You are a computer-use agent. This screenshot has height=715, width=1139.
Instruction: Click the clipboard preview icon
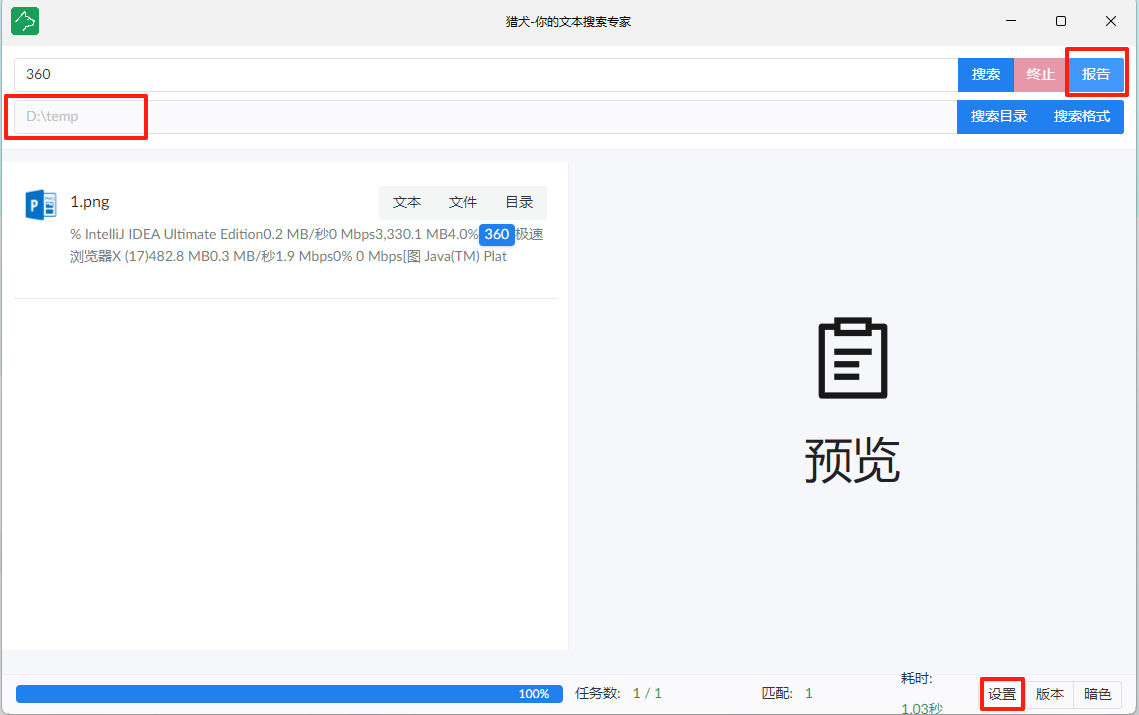852,360
